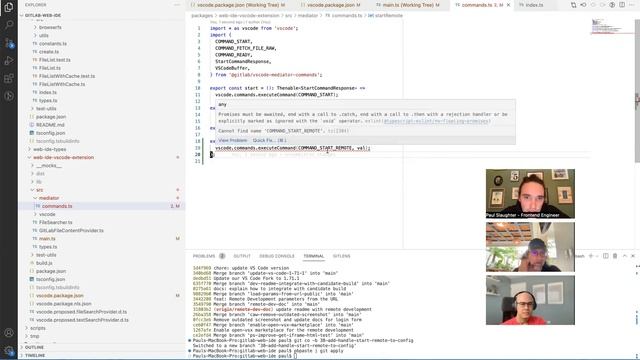Open README.md in the file tree
The image size is (640, 360).
(x=50, y=125)
